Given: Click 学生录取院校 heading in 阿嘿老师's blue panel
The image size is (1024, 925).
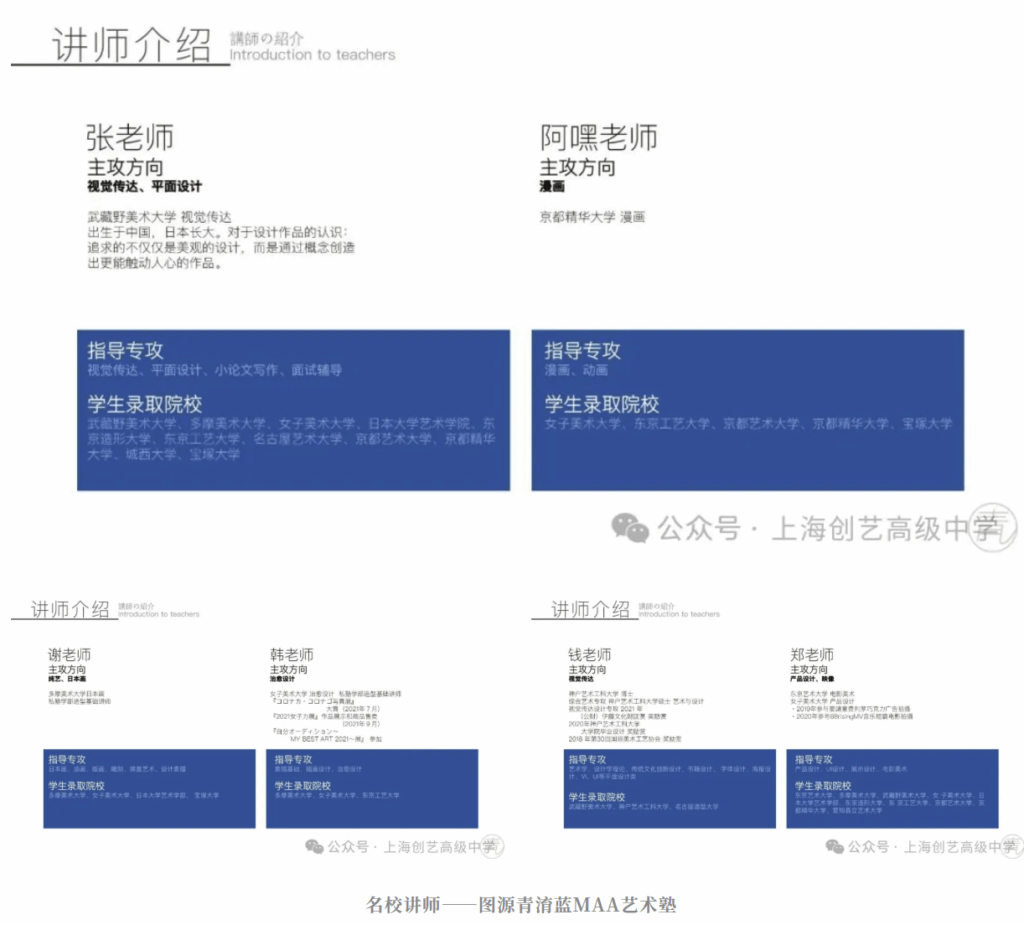Looking at the screenshot, I should coord(601,404).
